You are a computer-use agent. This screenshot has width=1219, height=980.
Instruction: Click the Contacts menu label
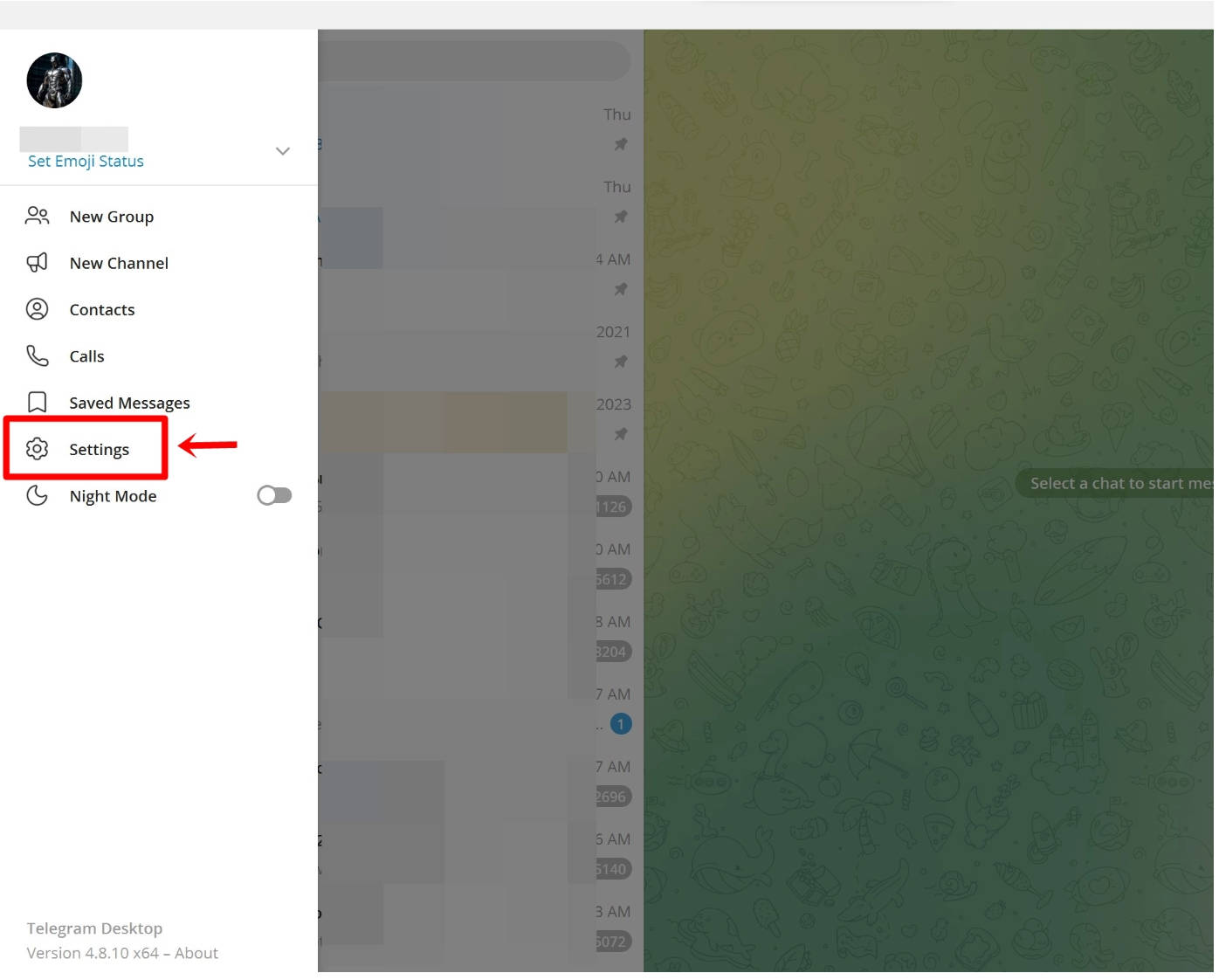pyautogui.click(x=102, y=309)
